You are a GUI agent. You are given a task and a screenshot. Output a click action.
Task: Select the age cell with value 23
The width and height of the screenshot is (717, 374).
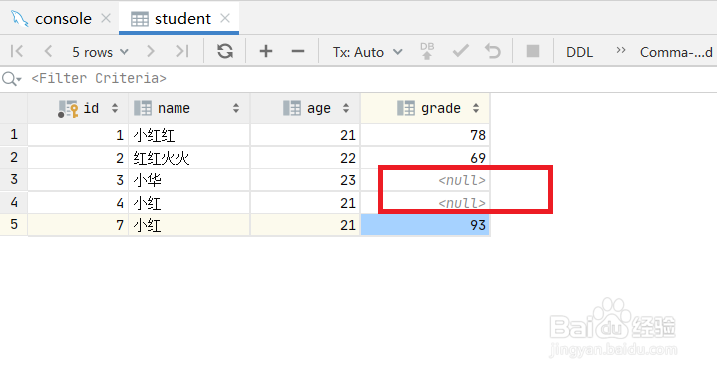(305, 180)
